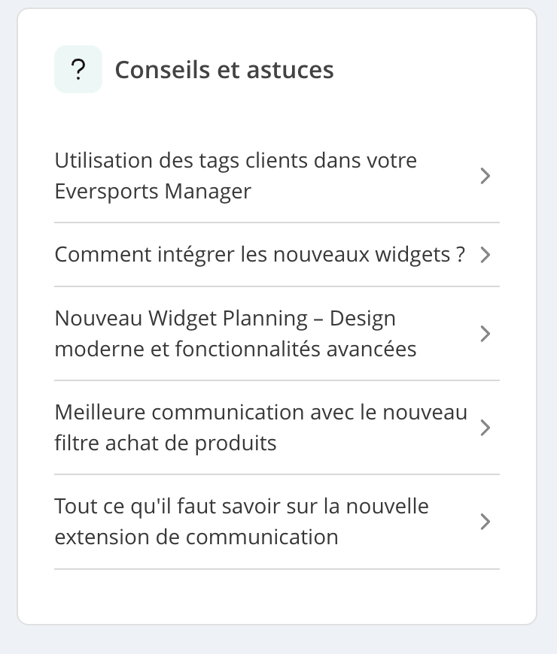Click the word 'widgets ?' in second tip
The image size is (557, 654).
click(420, 255)
